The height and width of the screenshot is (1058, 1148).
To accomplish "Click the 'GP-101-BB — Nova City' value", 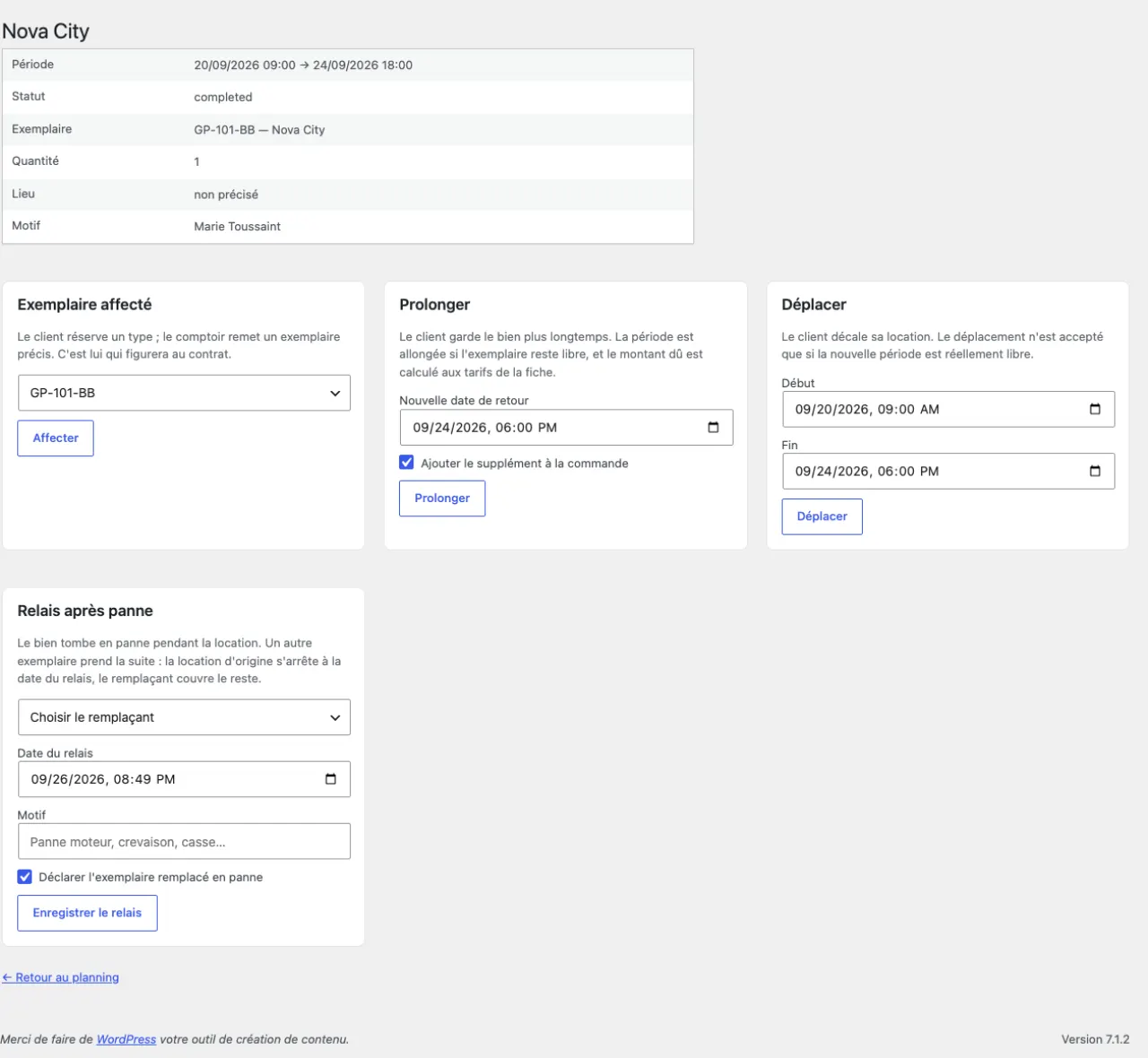I will [x=259, y=129].
